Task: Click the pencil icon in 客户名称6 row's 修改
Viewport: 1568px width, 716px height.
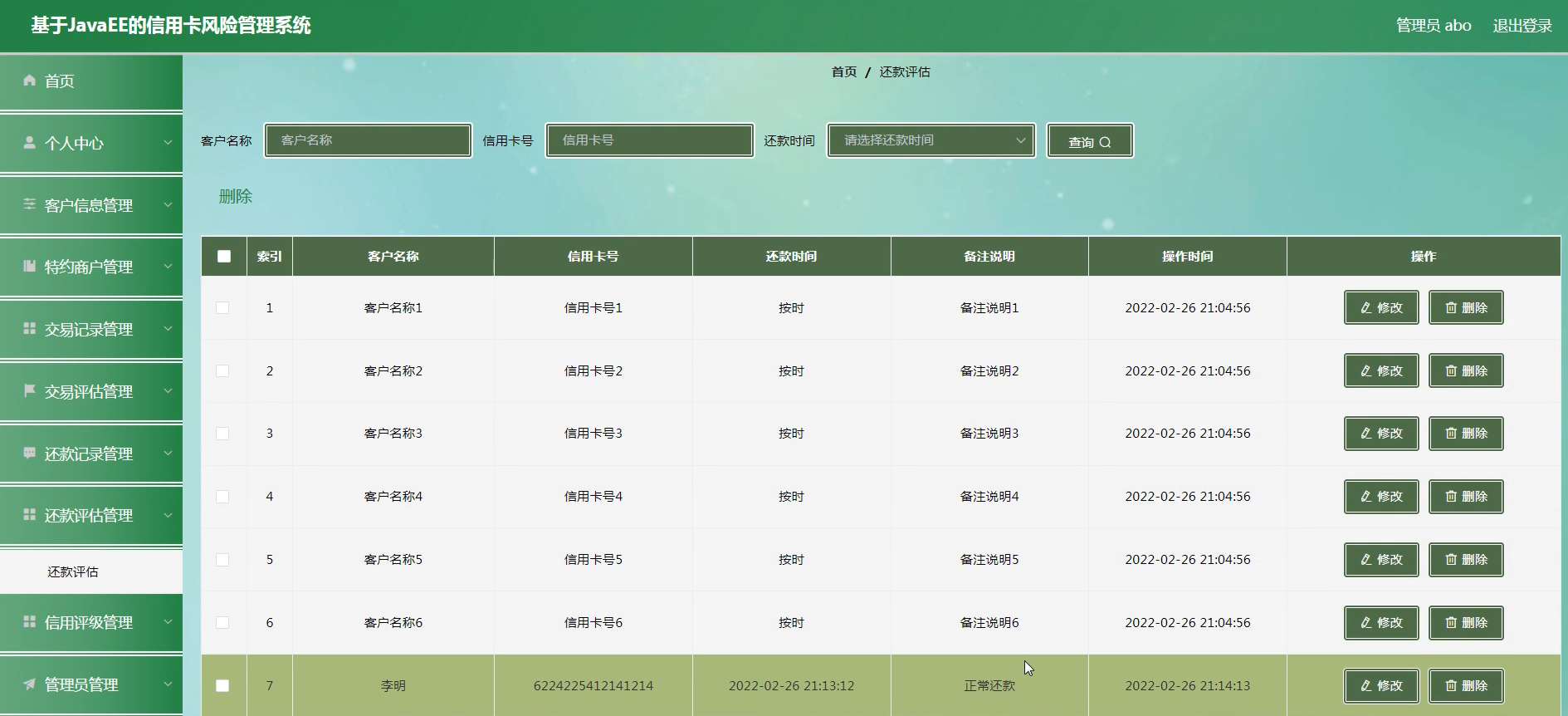Action: [1366, 622]
